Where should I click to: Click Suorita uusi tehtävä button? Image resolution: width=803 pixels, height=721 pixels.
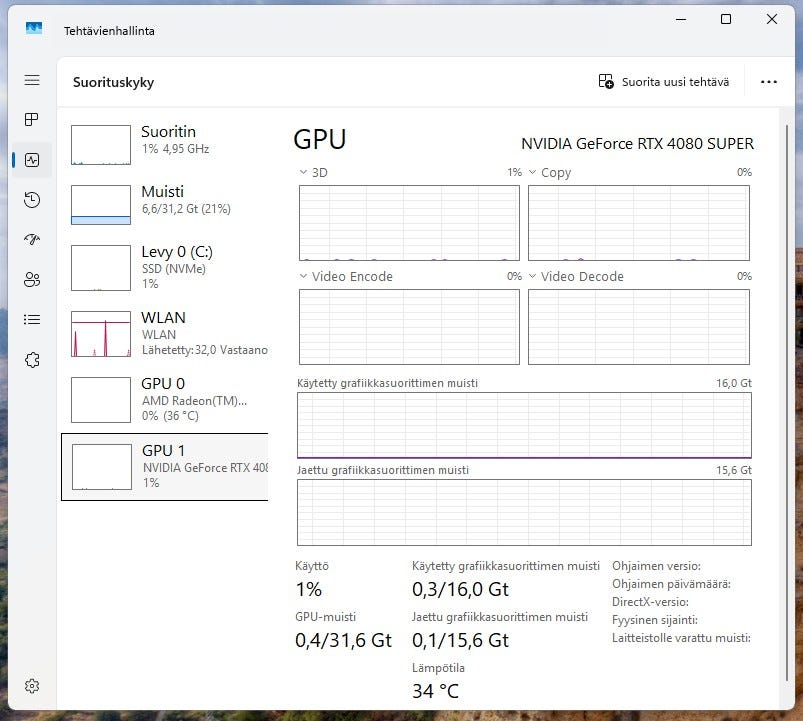click(x=664, y=82)
